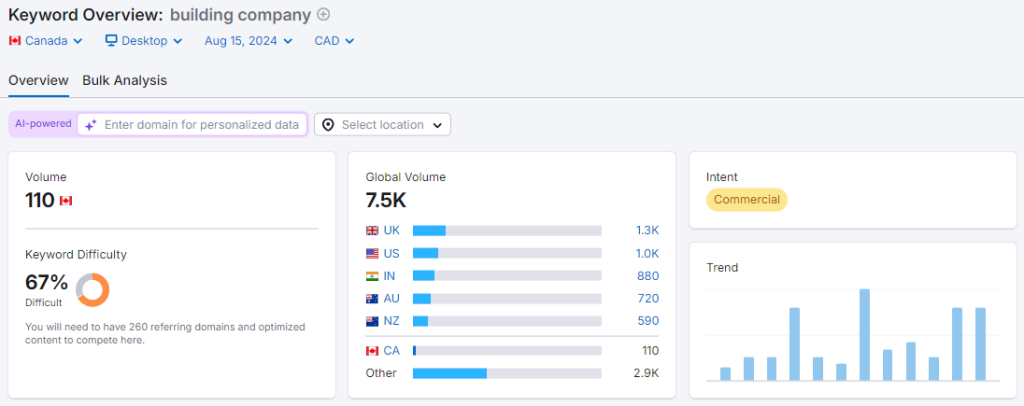Expand the Select location dropdown
Image resolution: width=1024 pixels, height=406 pixels.
coord(383,125)
